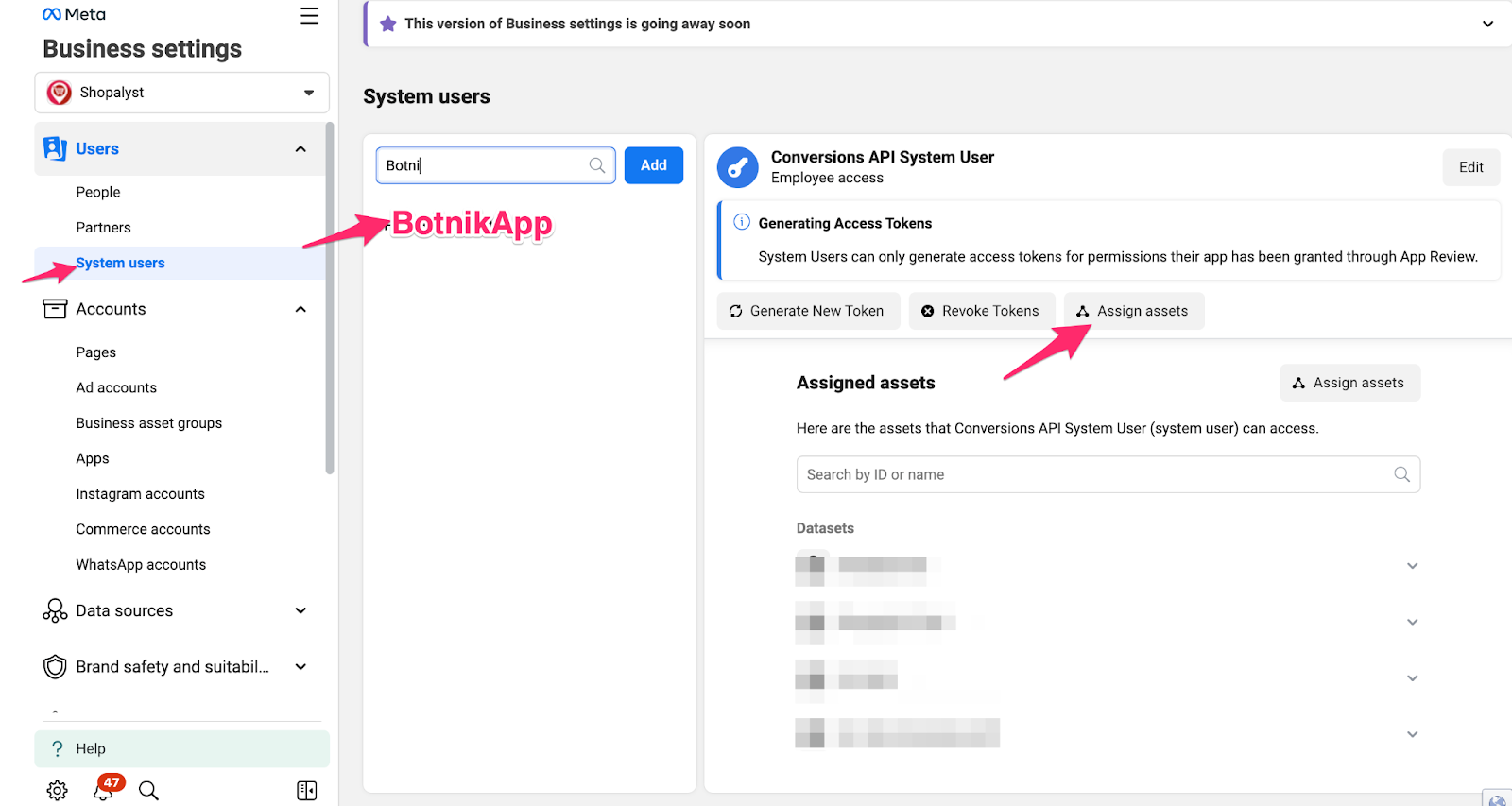Click the Conversions API System User avatar
Screen dimensions: 1512x806
737,167
